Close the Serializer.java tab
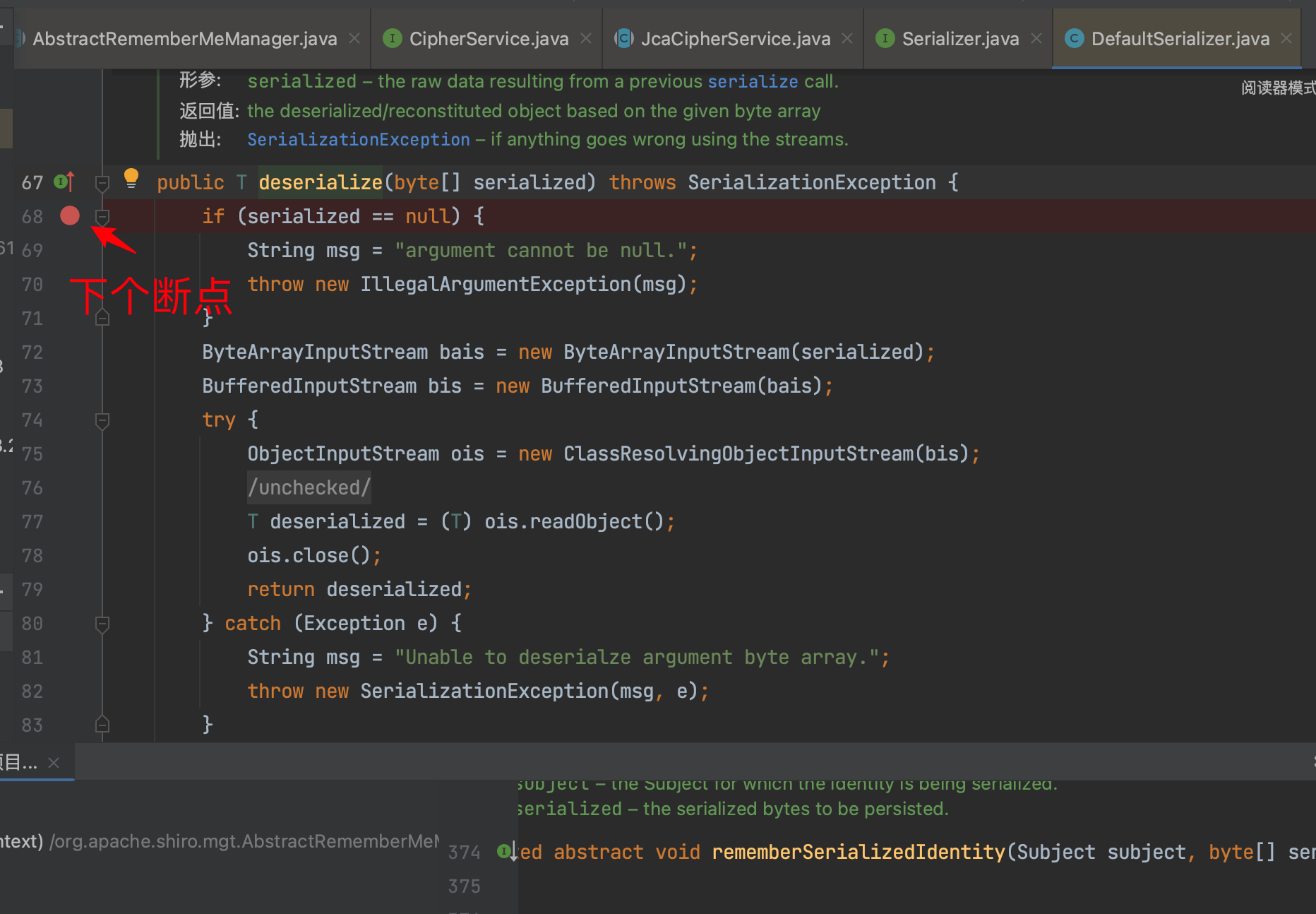This screenshot has width=1316, height=914. [x=1036, y=39]
